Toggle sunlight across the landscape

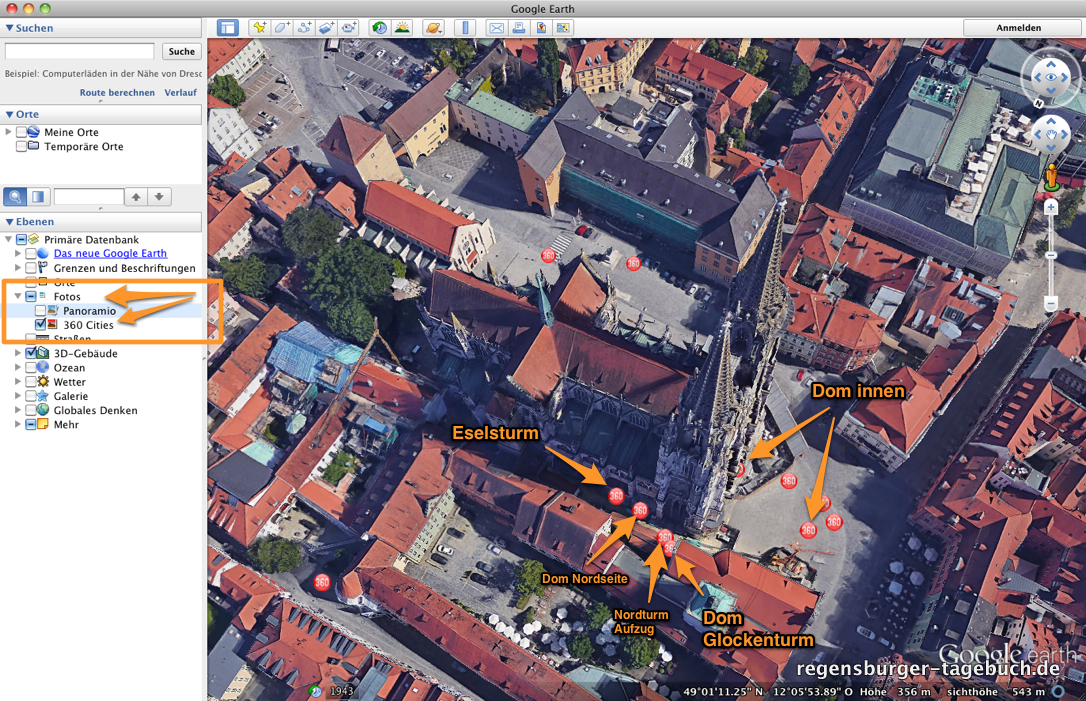[x=402, y=28]
